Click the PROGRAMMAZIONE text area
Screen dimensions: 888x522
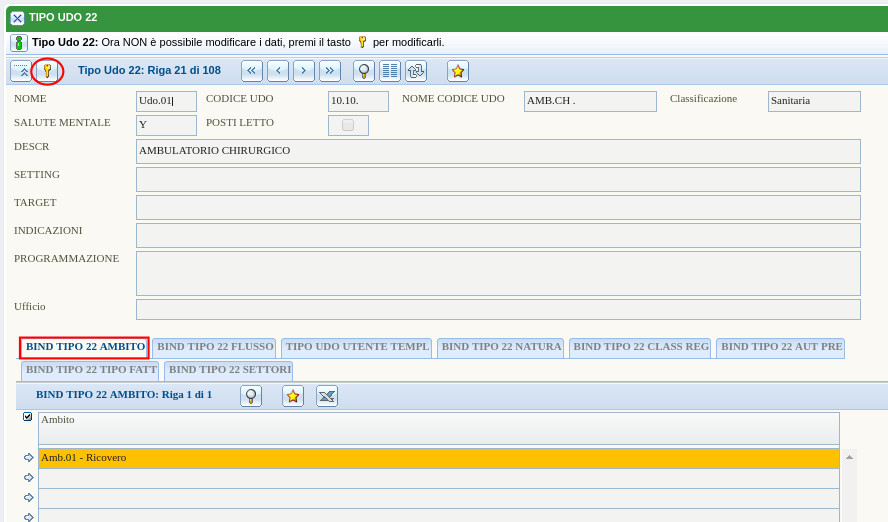pos(498,273)
